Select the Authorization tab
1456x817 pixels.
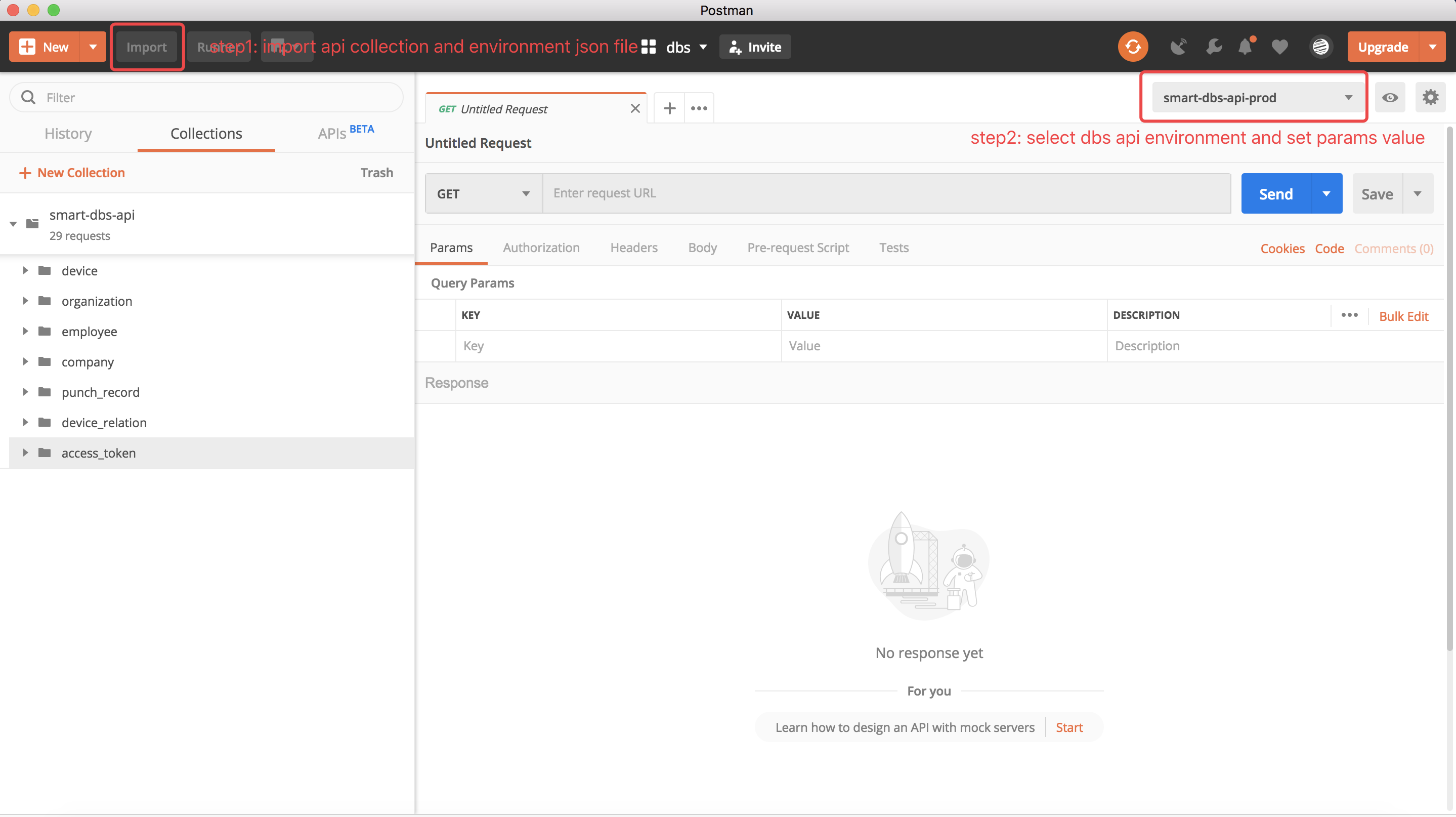click(541, 248)
